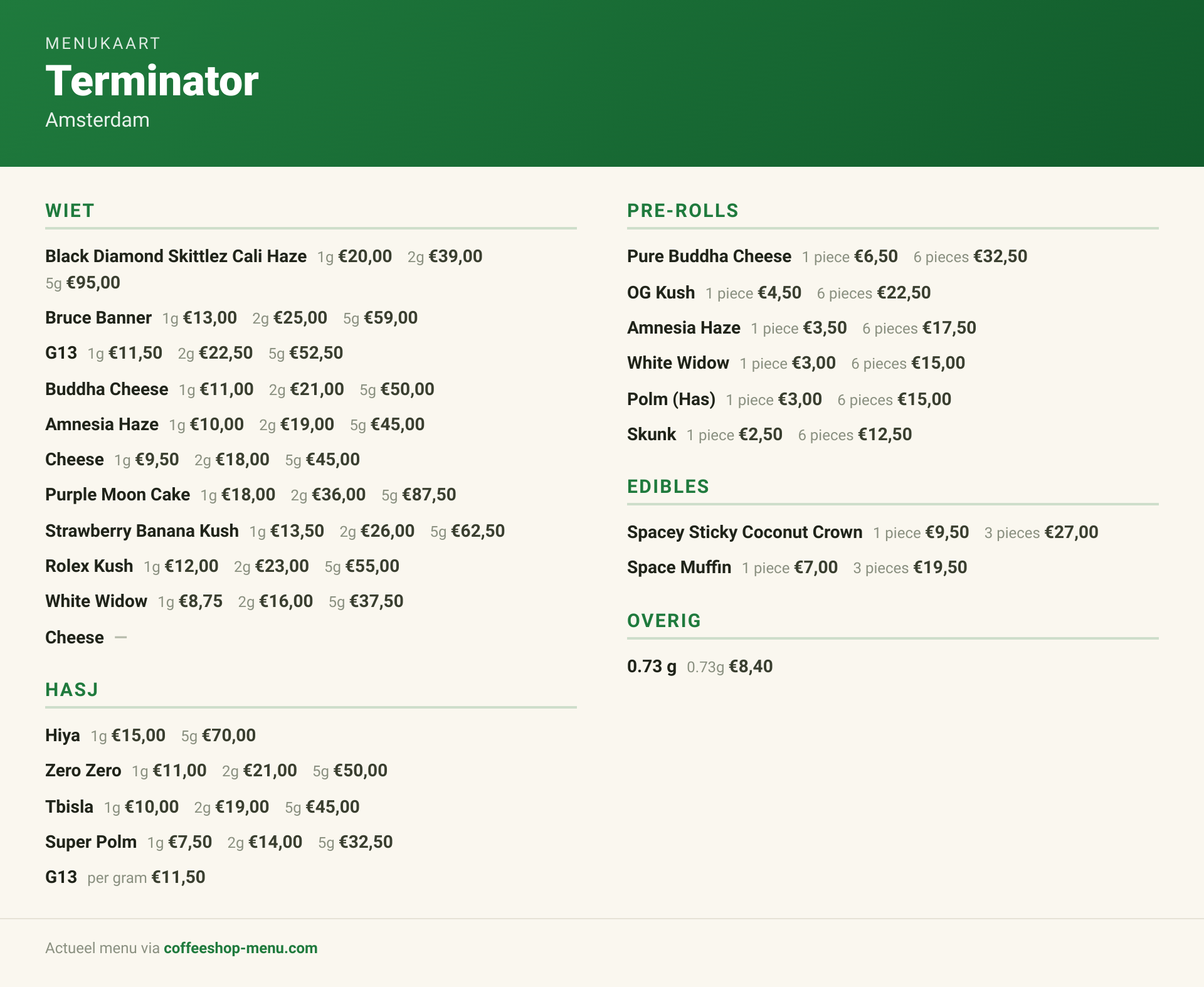Viewport: 1204px width, 987px height.
Task: Open the coffeeshop-menu.com link
Action: tap(240, 947)
